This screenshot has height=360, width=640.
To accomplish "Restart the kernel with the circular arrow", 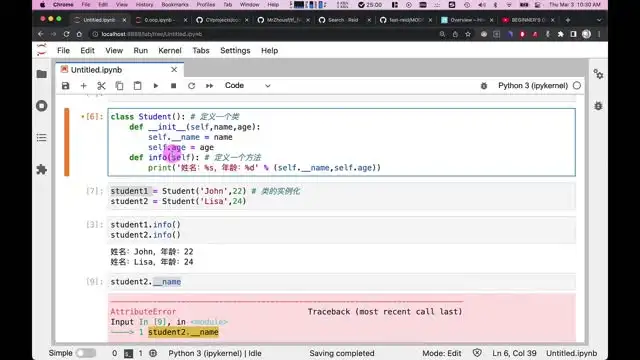I will (191, 86).
